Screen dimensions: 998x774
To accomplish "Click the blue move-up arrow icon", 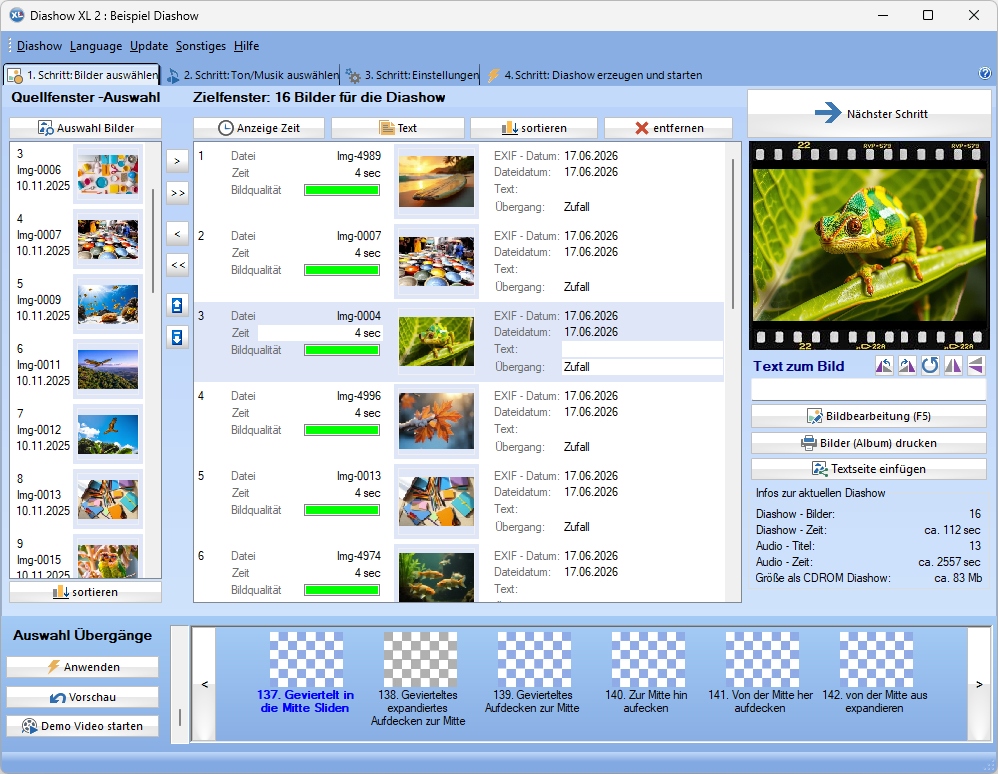I will (177, 306).
